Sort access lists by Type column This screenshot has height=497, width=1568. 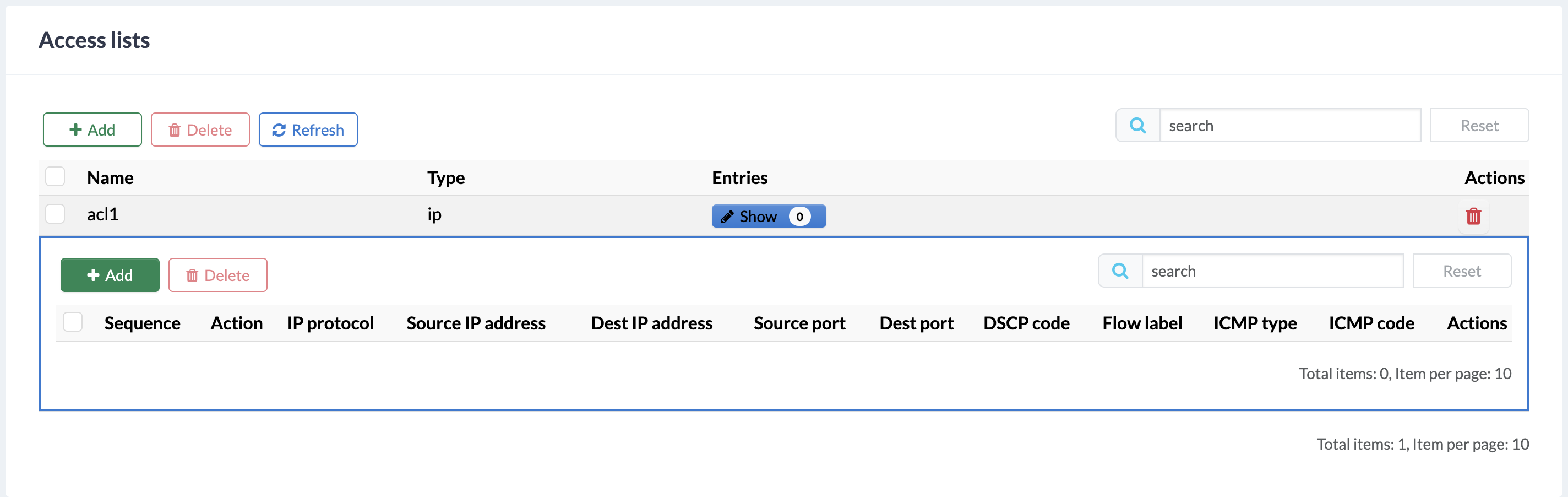click(445, 178)
